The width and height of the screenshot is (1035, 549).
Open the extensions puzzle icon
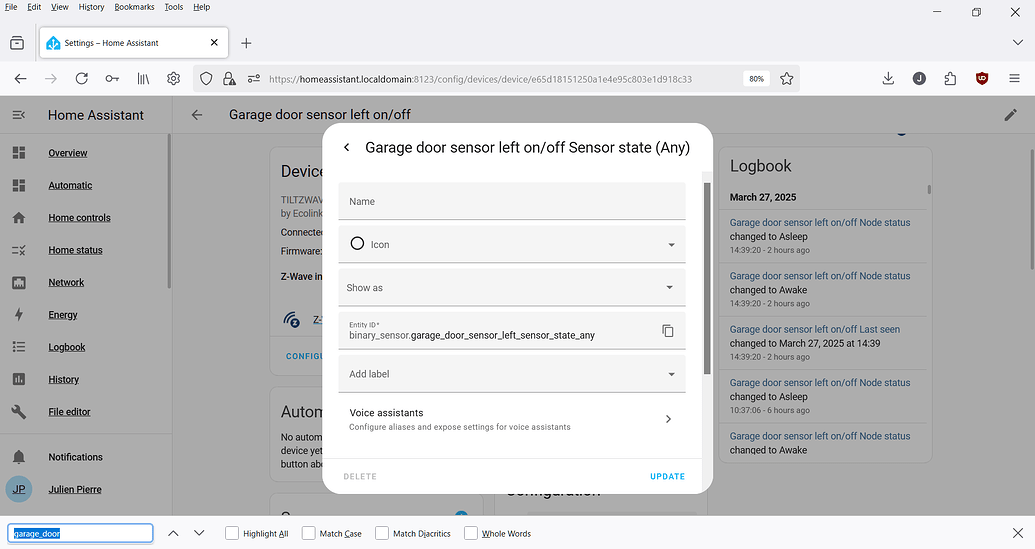pyautogui.click(x=950, y=79)
